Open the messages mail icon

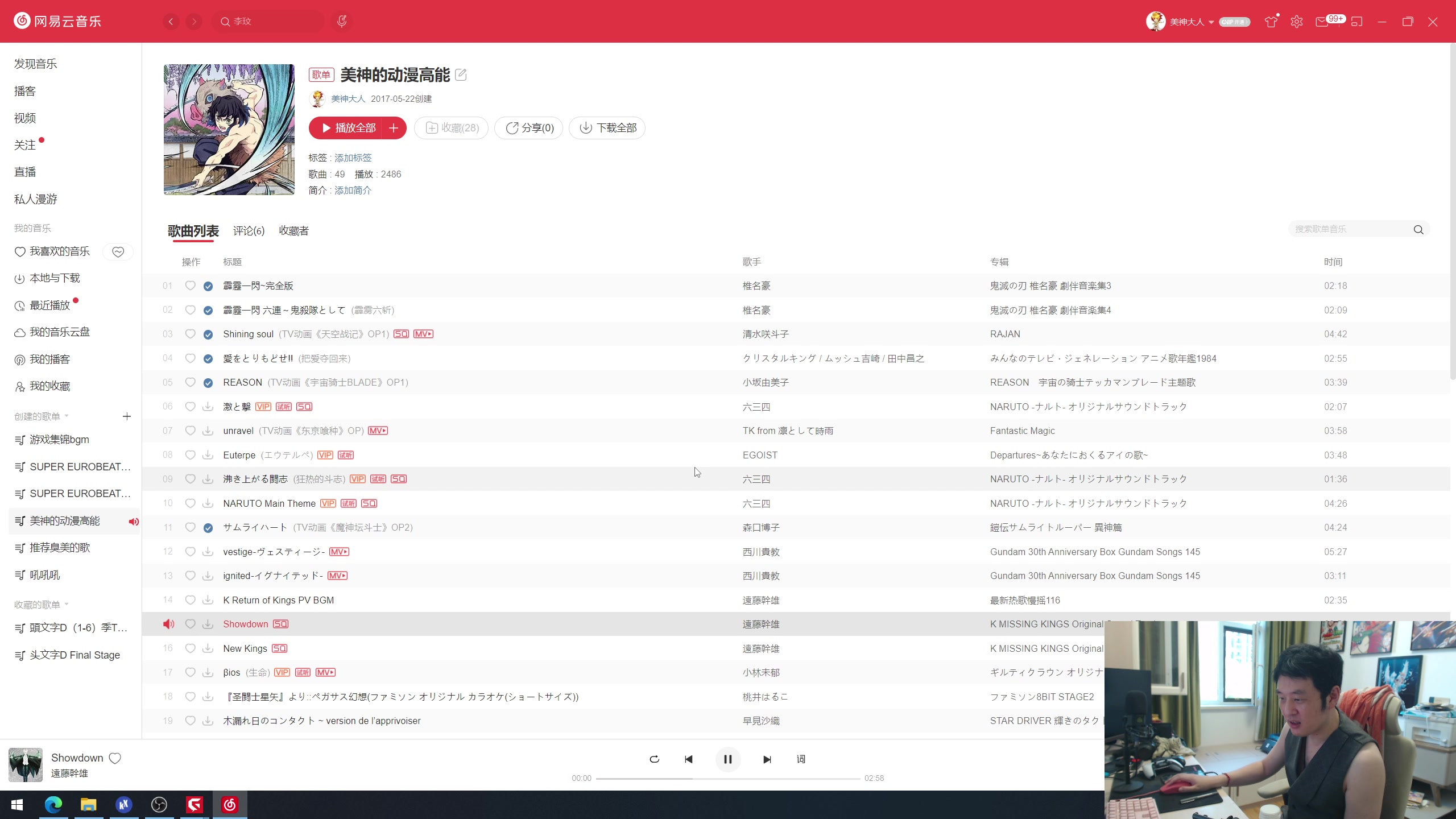pos(1322,22)
